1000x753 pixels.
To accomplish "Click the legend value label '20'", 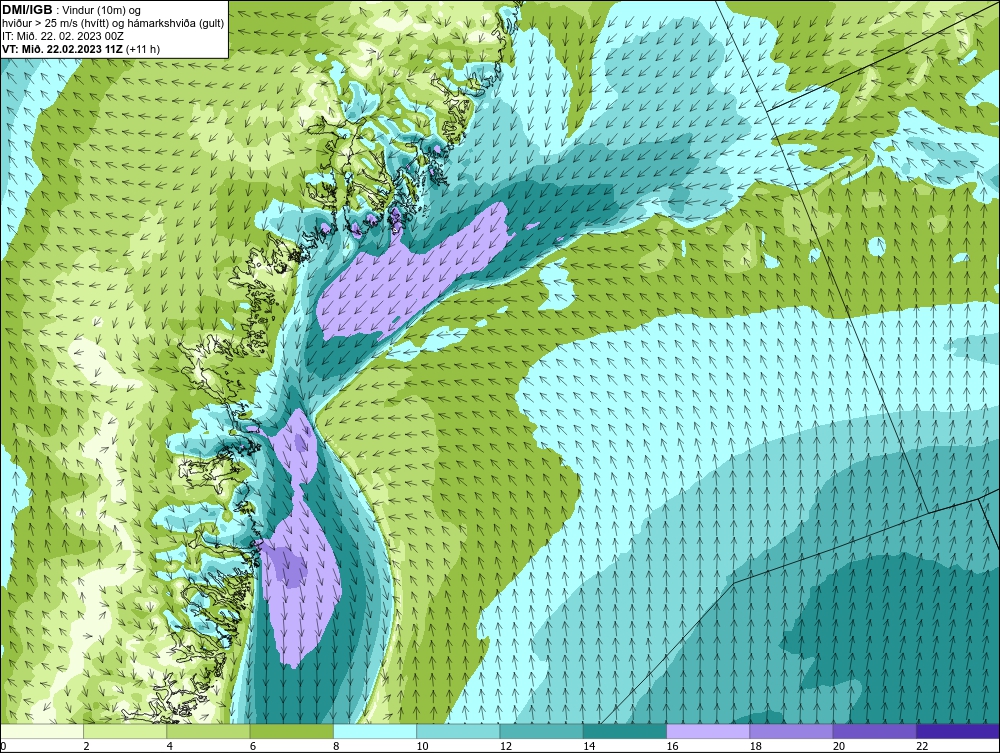I will click(x=839, y=746).
